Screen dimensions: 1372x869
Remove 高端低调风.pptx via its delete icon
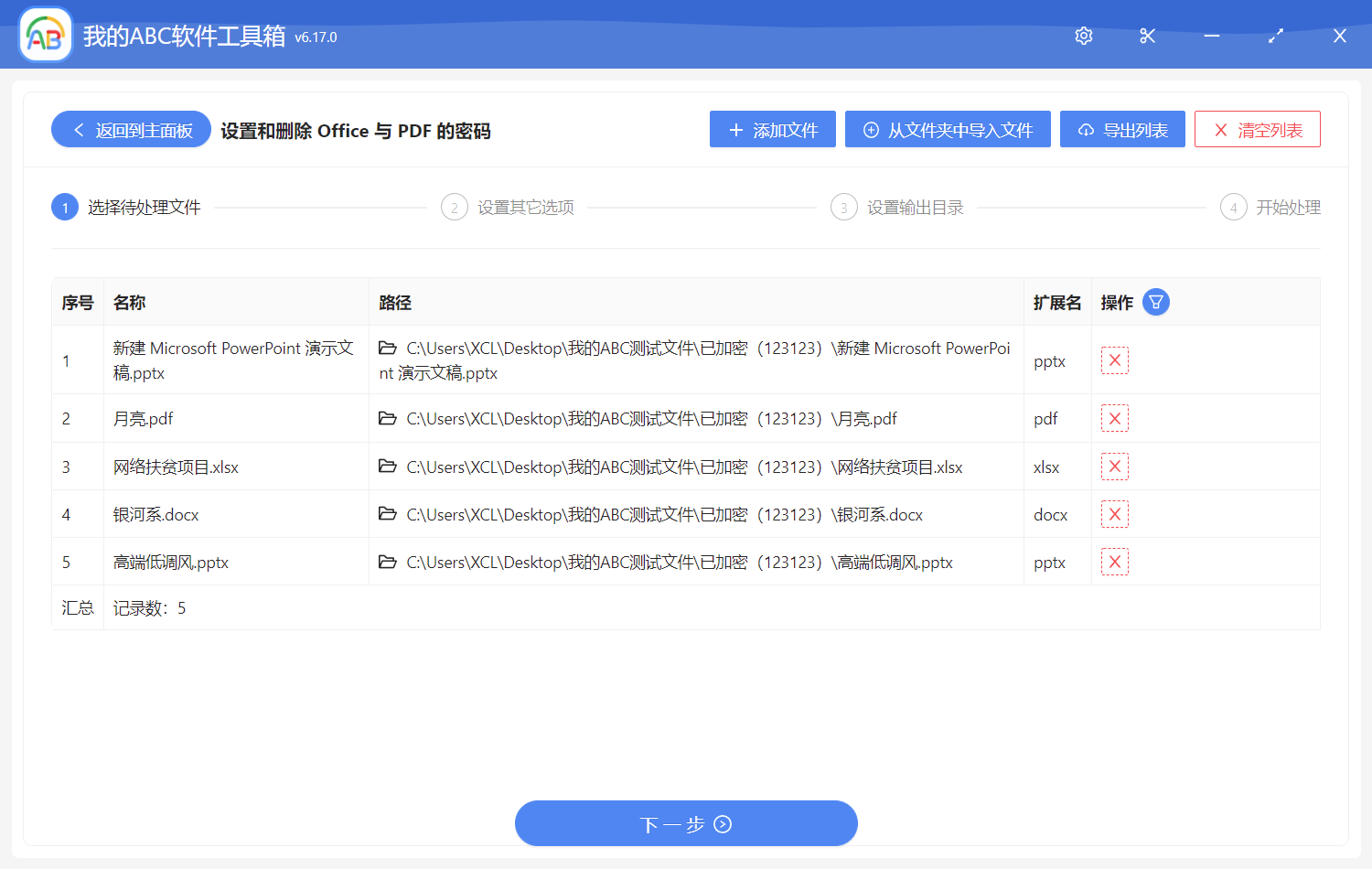[1114, 561]
